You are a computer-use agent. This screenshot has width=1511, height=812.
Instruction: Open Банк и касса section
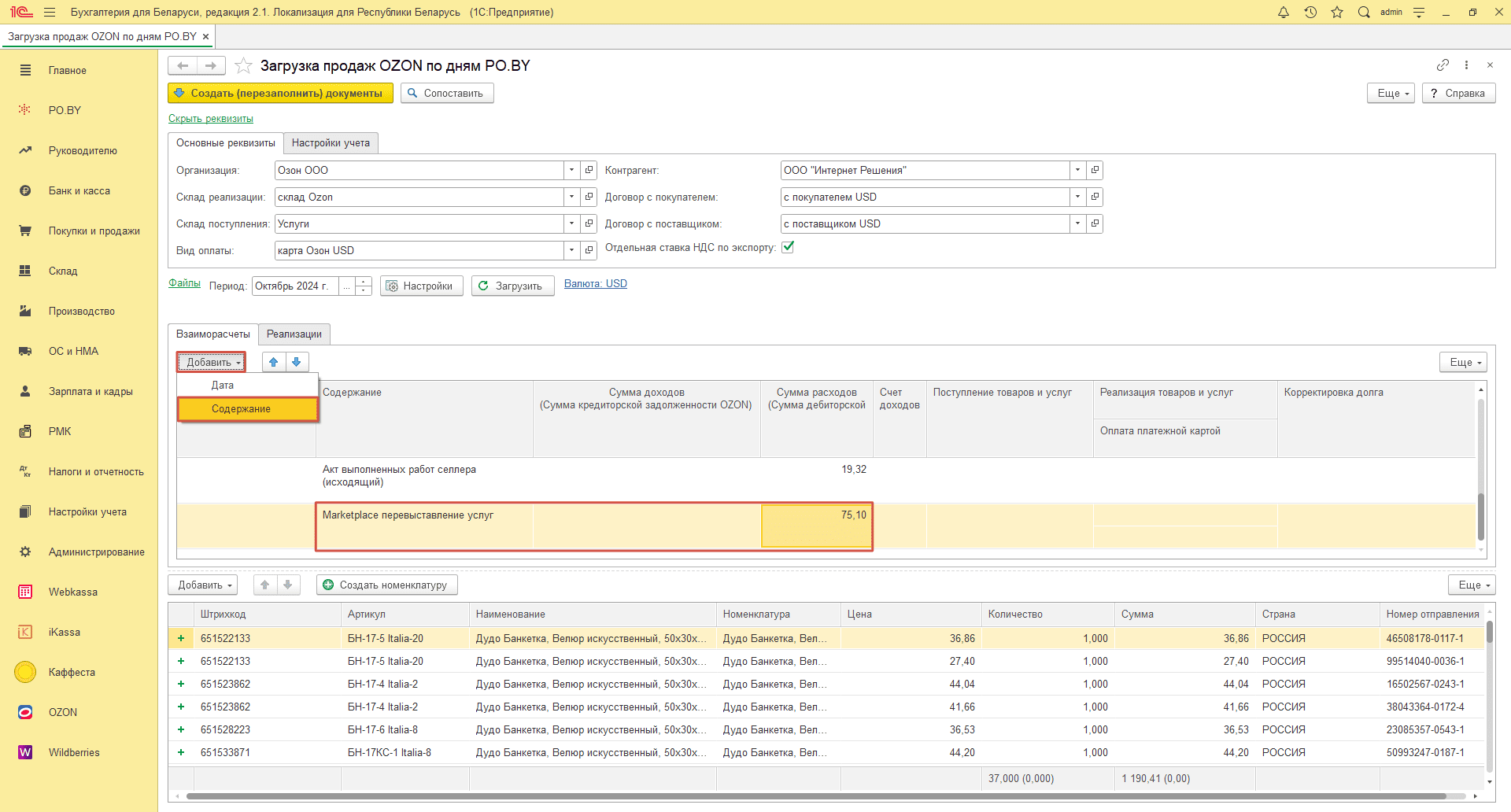(x=79, y=190)
